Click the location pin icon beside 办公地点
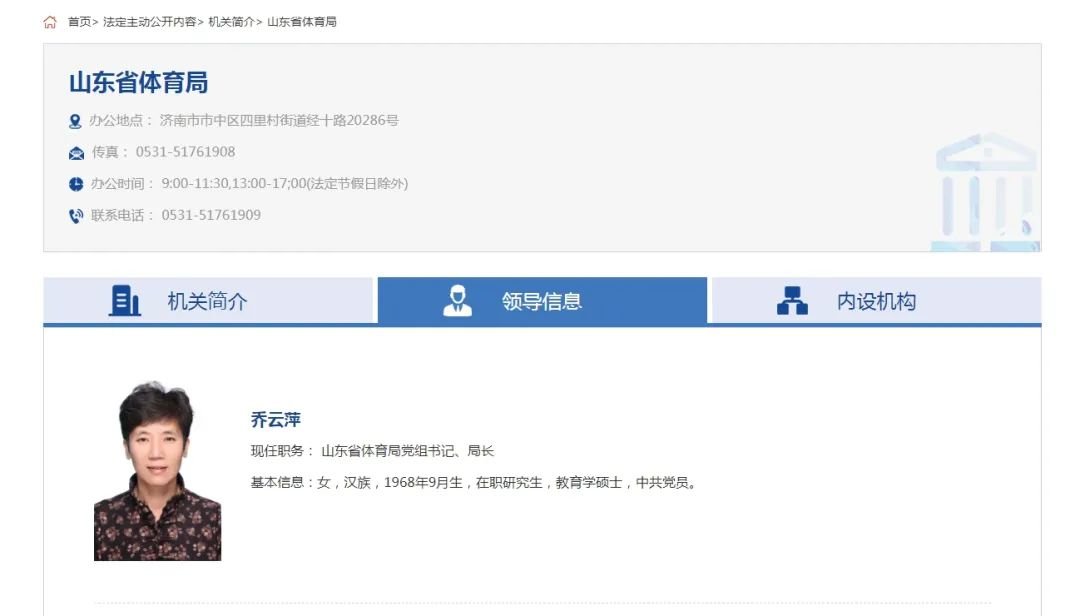Image resolution: width=1080 pixels, height=616 pixels. point(75,121)
